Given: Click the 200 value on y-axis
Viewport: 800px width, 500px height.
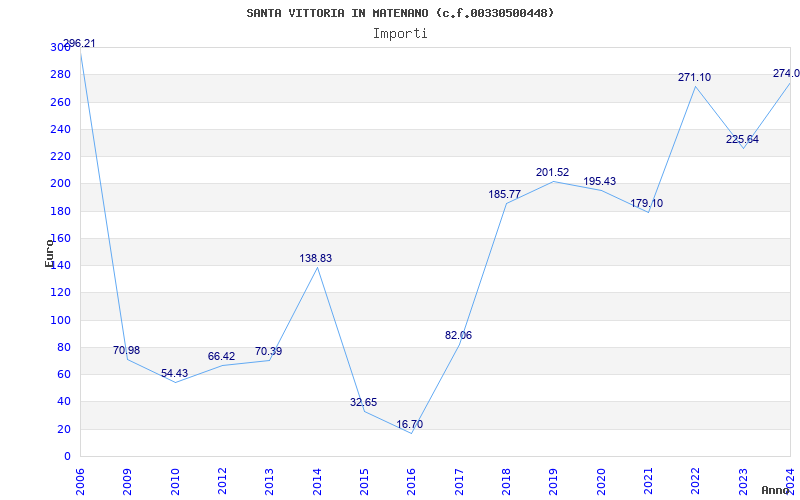Looking at the screenshot, I should (60, 184).
